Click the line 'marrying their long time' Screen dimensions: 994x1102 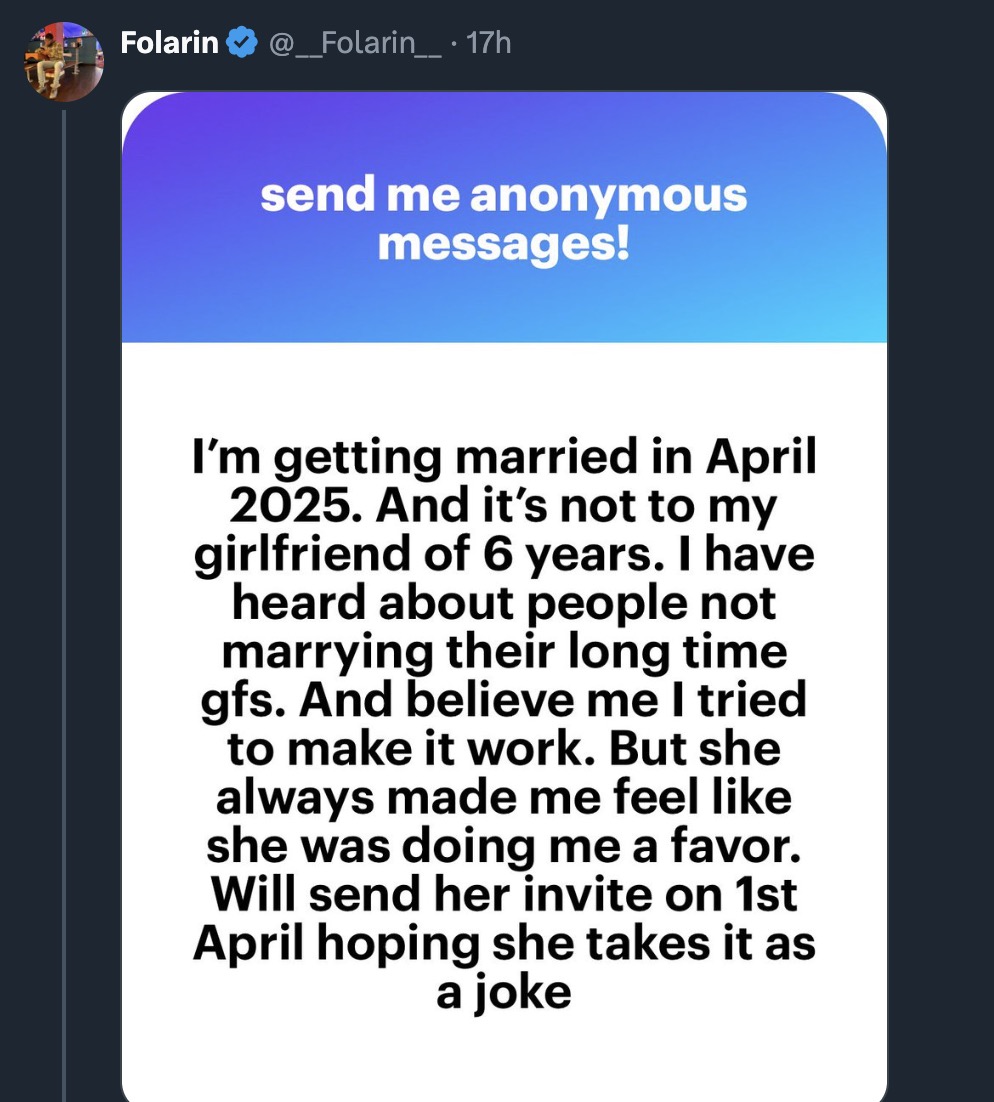[x=503, y=652]
